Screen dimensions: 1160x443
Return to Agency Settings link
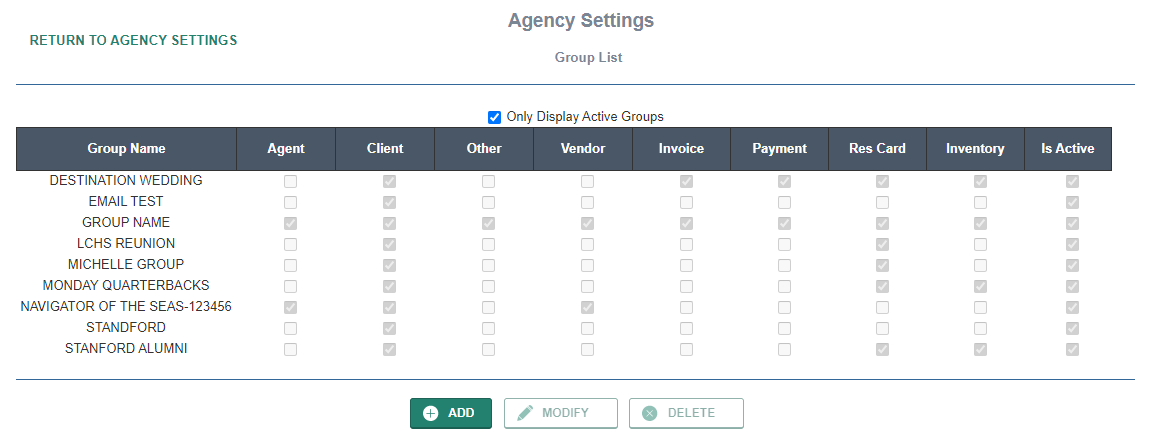pyautogui.click(x=133, y=41)
